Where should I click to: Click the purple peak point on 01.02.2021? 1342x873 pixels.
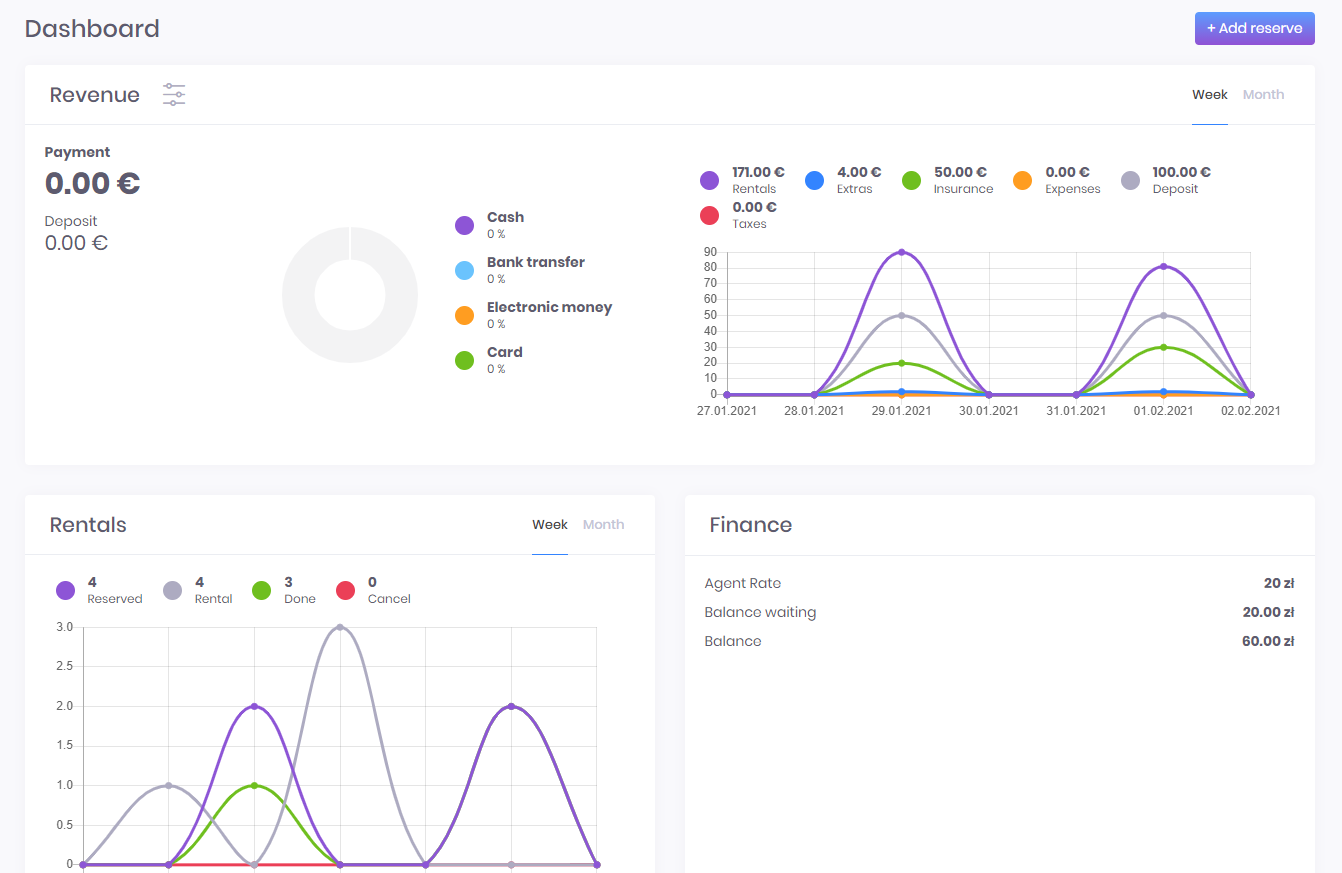1164,266
